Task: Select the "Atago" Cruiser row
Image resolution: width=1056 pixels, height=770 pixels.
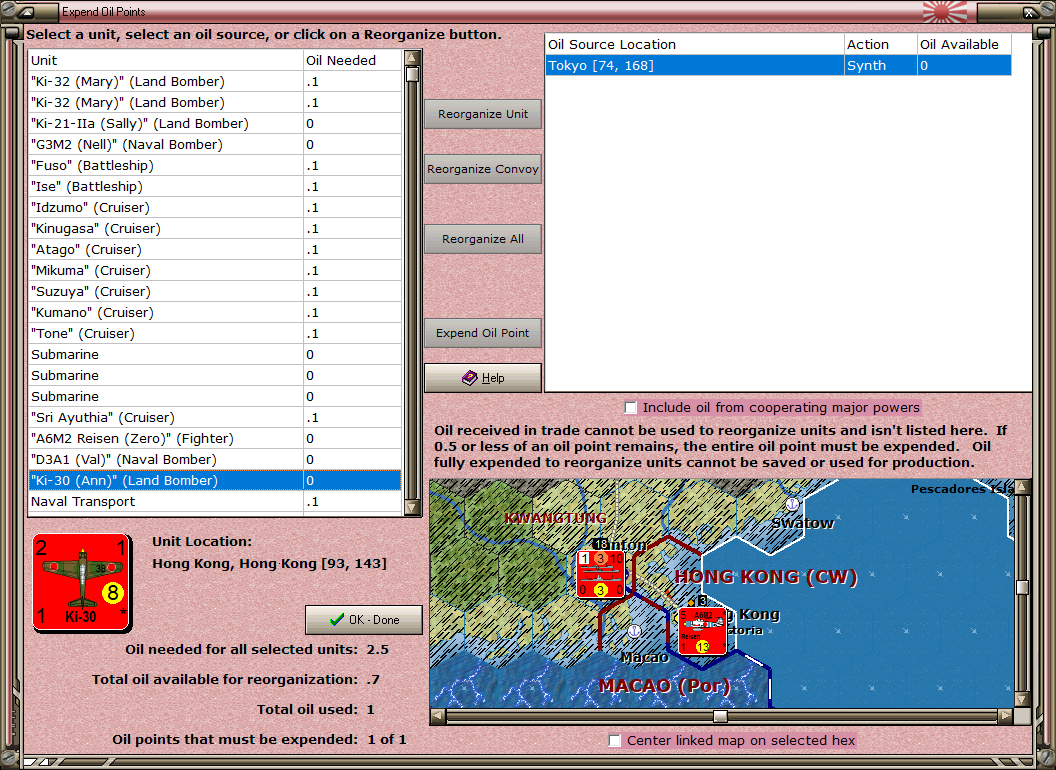Action: (215, 249)
